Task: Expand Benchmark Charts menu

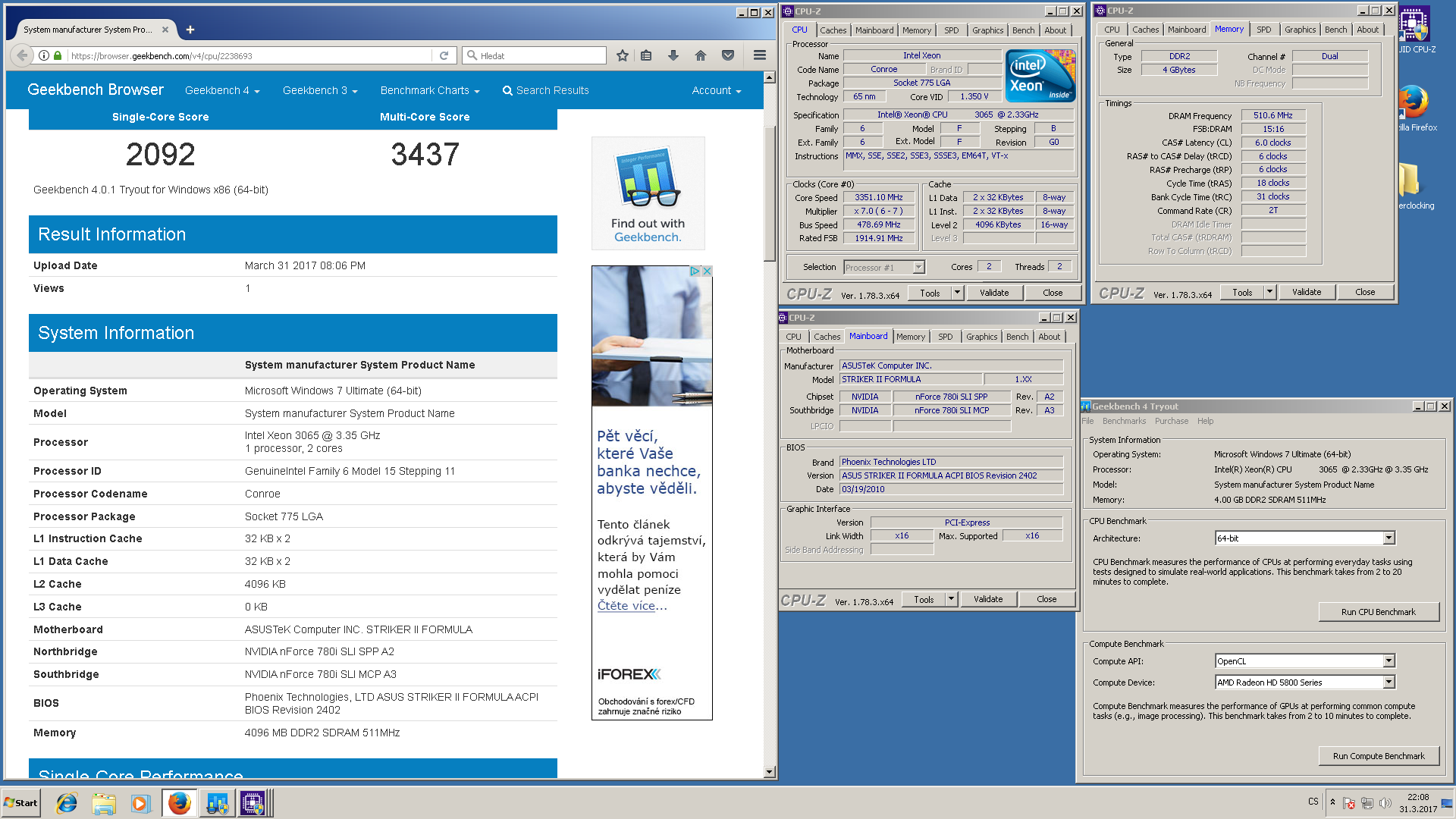Action: coord(430,90)
